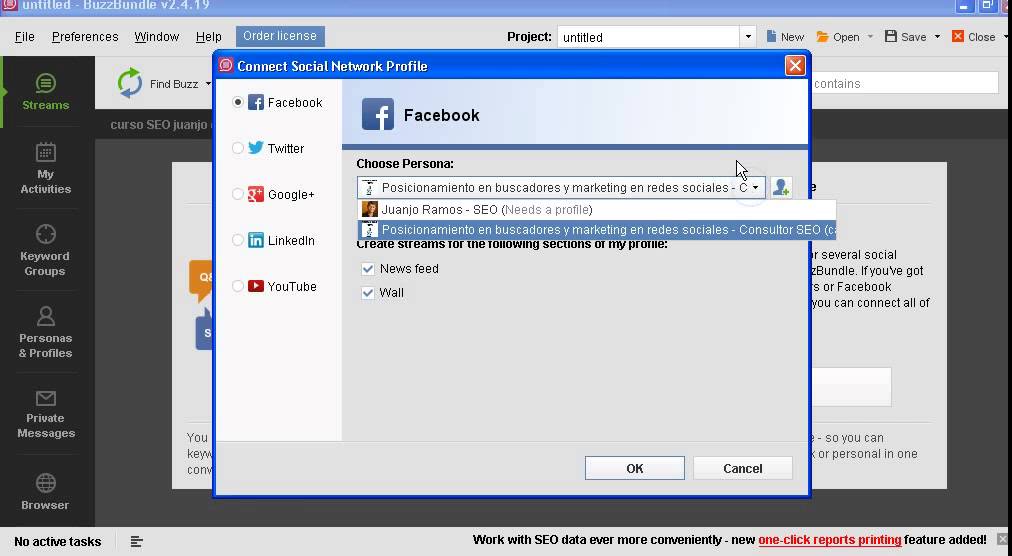Viewport: 1012px width, 556px height.
Task: Choose Juanjo Ramos - SEO persona
Action: (597, 209)
